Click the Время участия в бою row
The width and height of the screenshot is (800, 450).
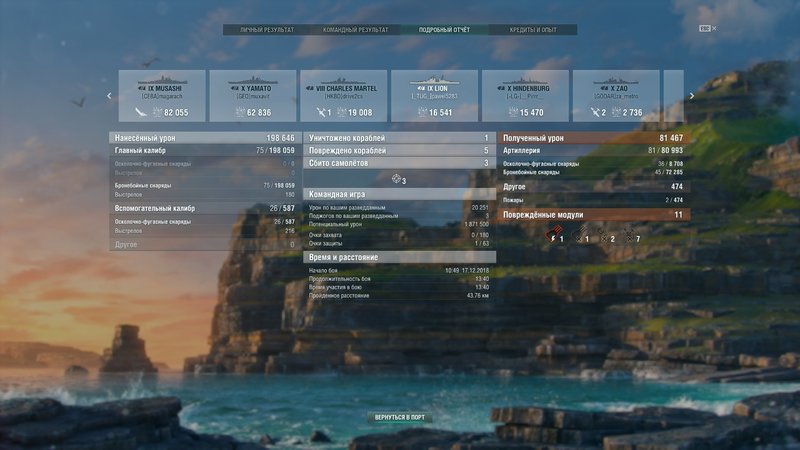click(x=399, y=287)
